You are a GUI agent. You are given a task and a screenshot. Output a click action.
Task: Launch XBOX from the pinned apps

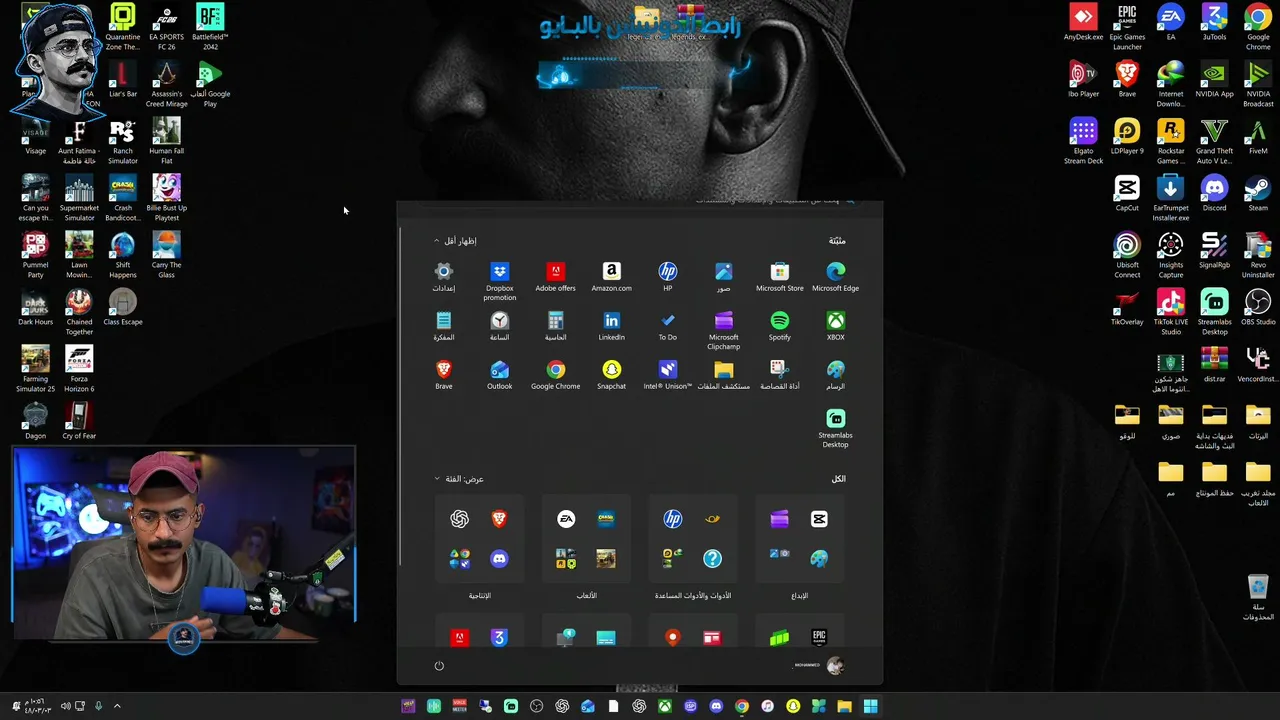pyautogui.click(x=835, y=326)
